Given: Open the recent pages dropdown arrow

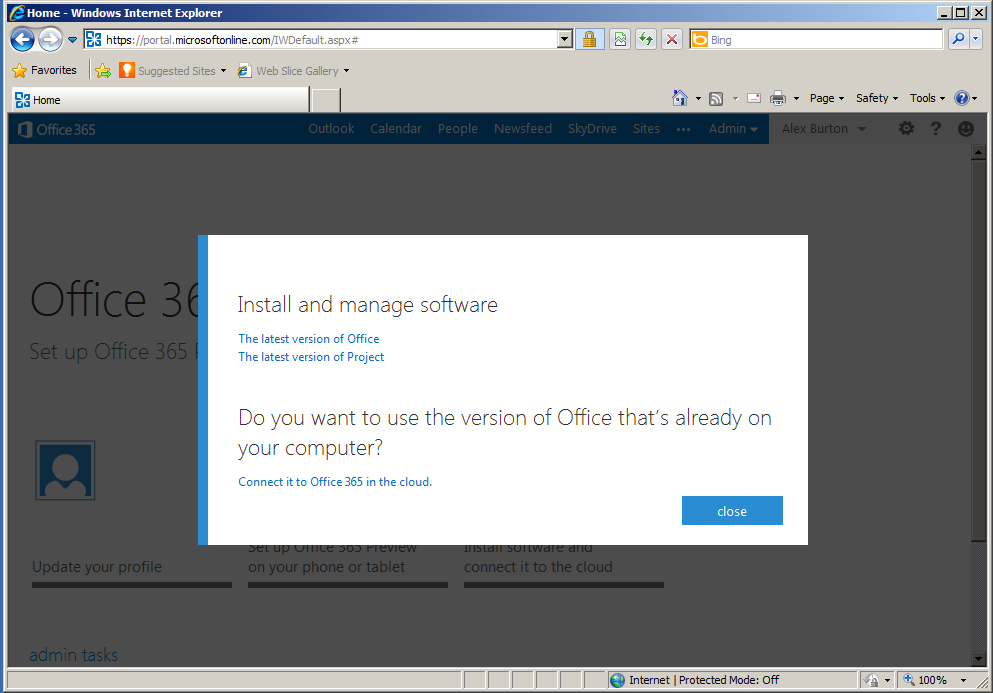Looking at the screenshot, I should [72, 40].
